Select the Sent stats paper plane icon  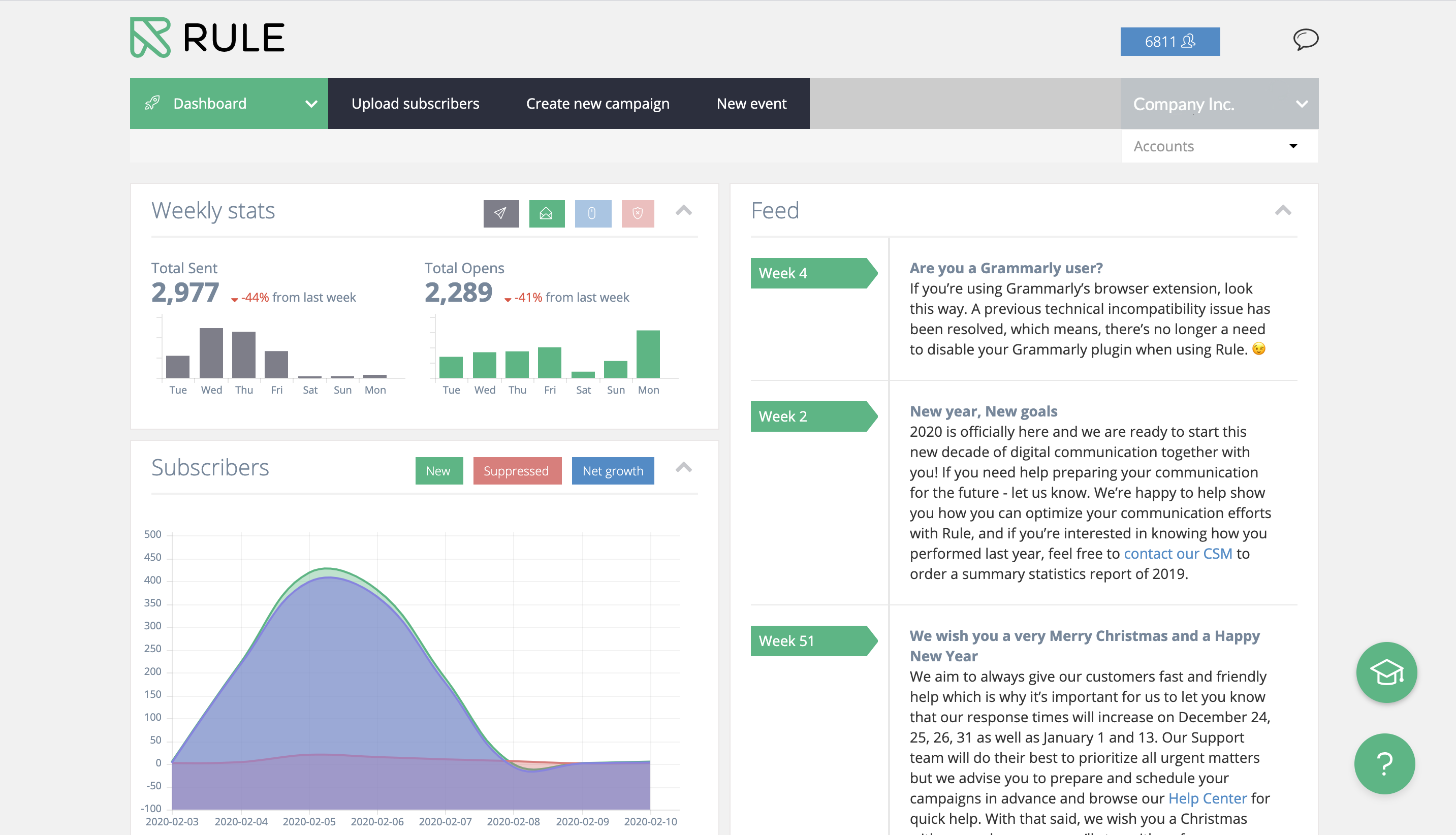(x=500, y=213)
